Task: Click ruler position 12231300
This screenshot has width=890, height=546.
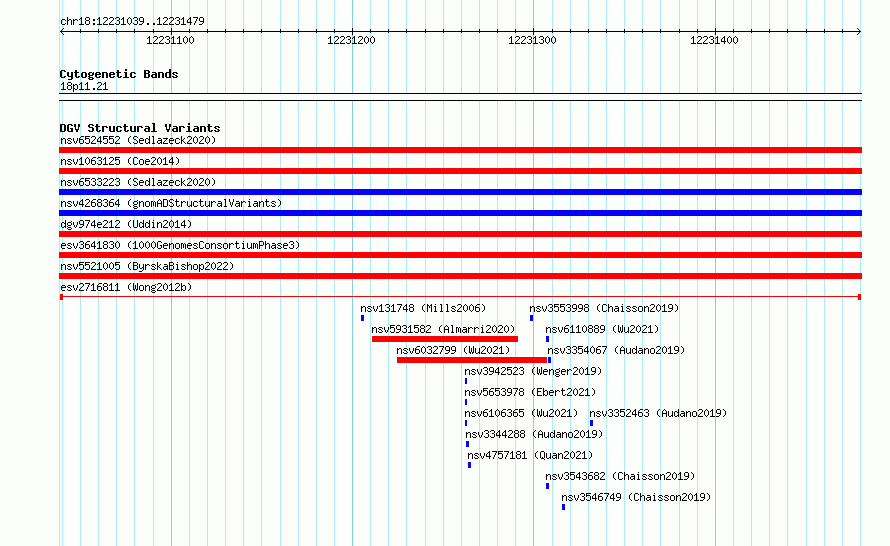Action: (x=532, y=40)
